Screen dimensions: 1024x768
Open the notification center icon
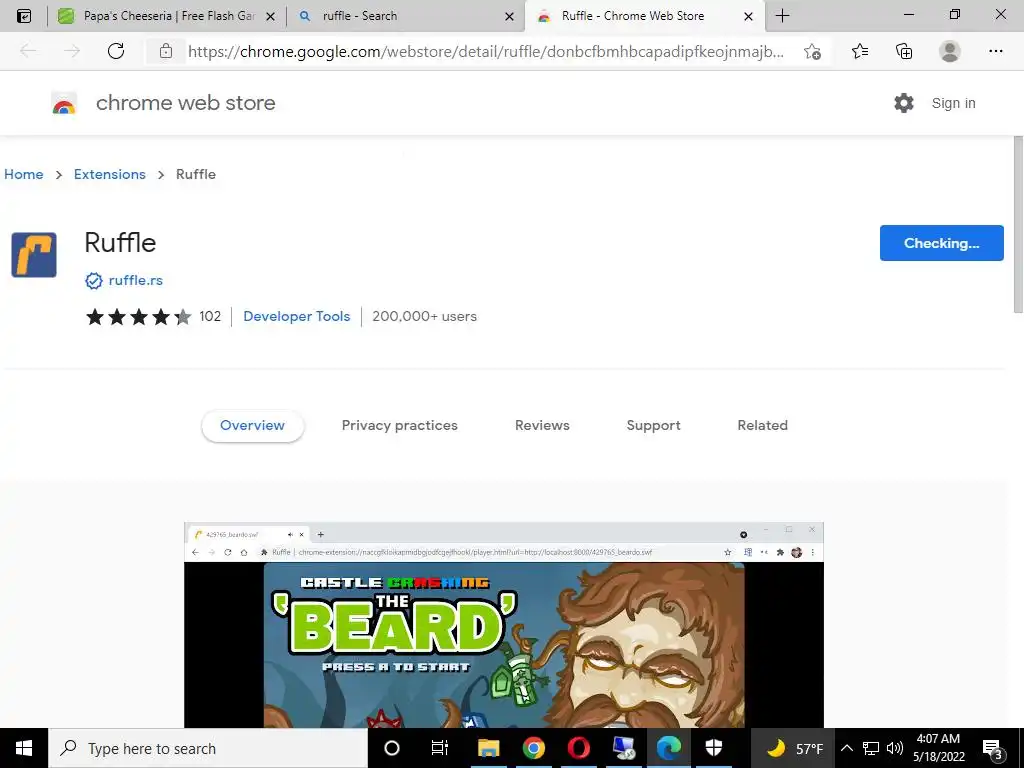993,749
